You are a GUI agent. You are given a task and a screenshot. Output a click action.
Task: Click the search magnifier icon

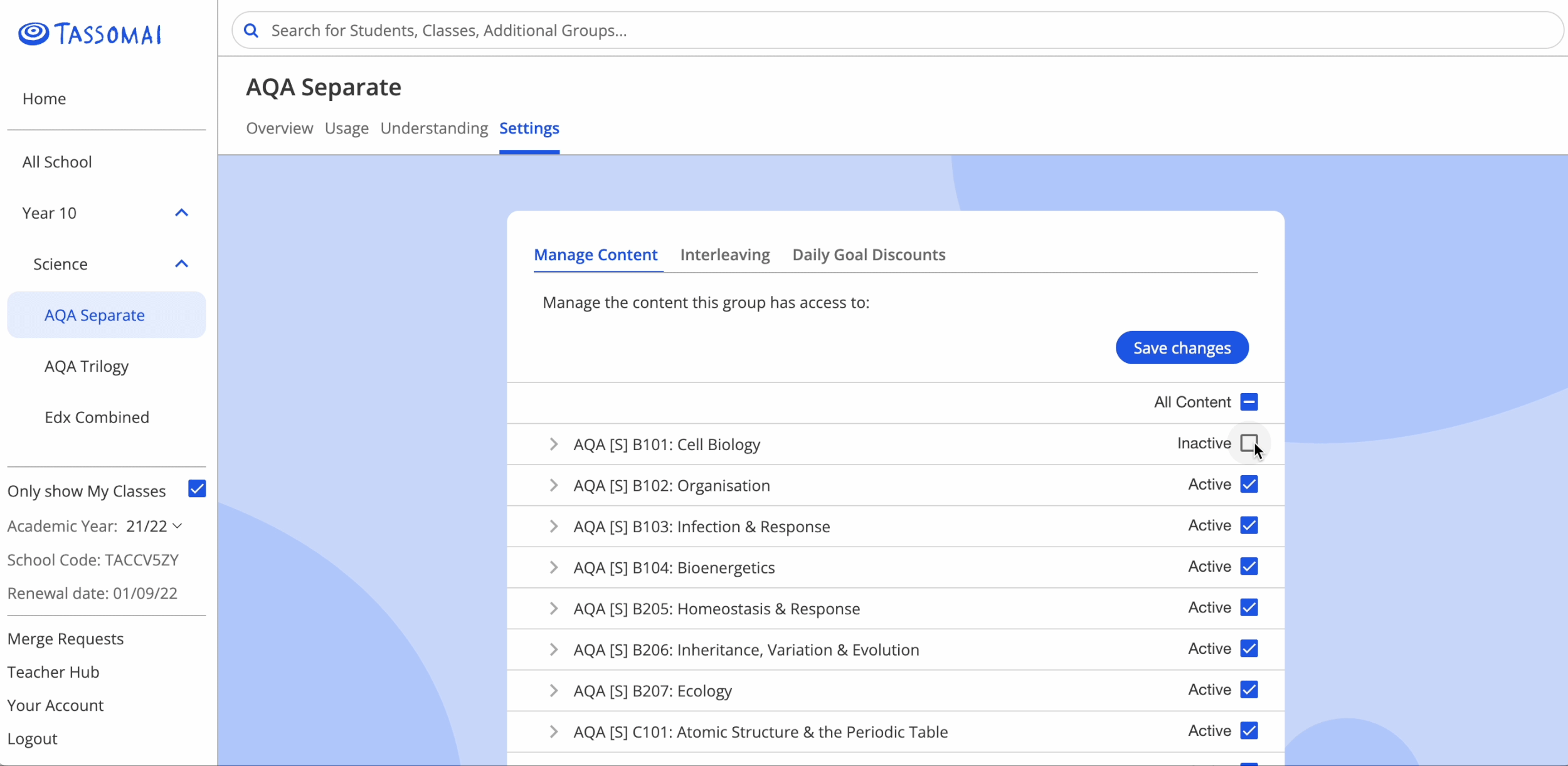(251, 30)
